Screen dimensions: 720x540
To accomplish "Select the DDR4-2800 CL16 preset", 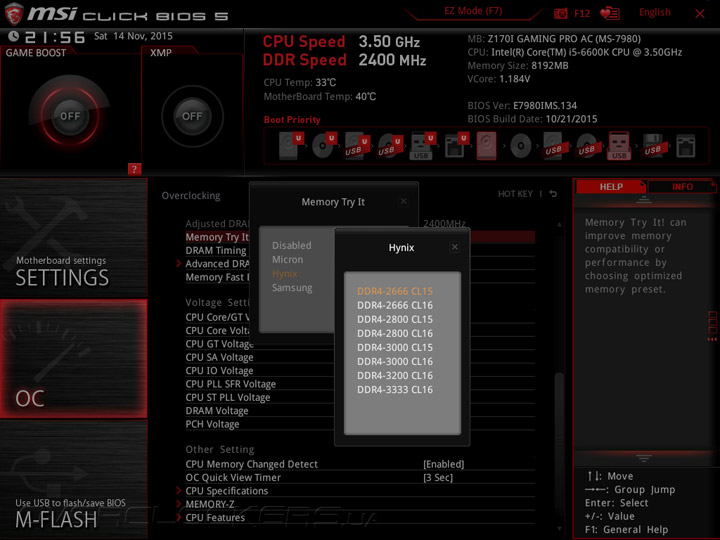I will coord(395,333).
